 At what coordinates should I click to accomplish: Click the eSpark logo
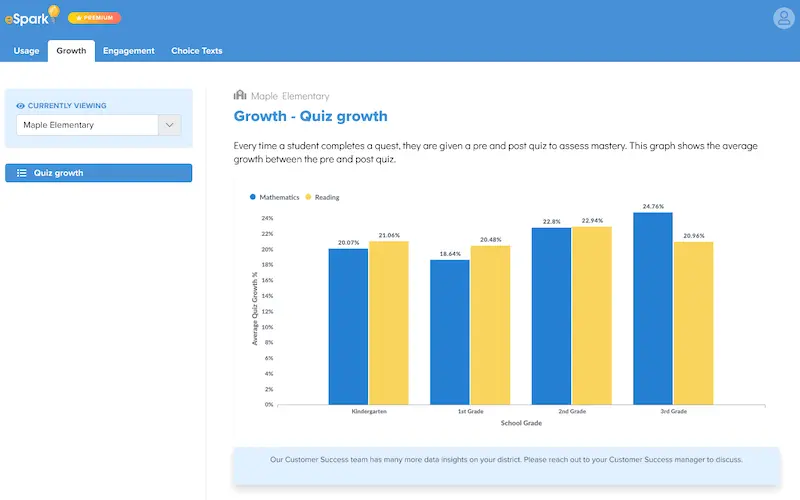[32, 16]
